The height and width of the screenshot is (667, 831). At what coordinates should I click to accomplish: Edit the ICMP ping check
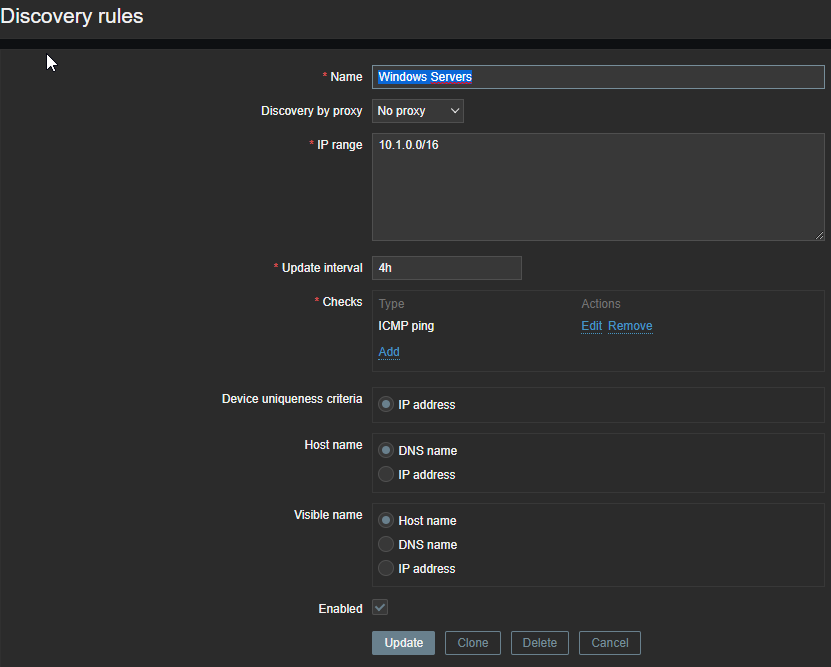(x=591, y=326)
